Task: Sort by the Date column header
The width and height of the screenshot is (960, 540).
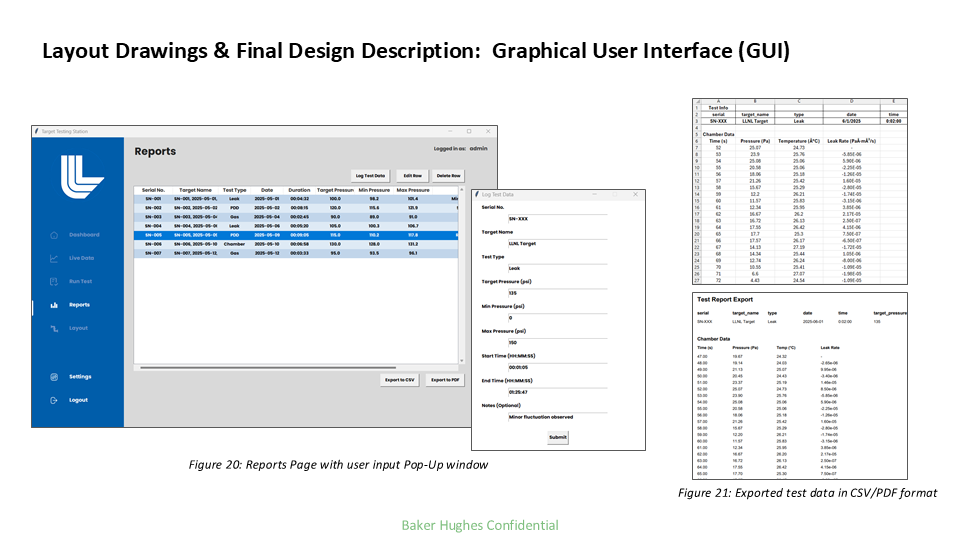Action: 267,190
